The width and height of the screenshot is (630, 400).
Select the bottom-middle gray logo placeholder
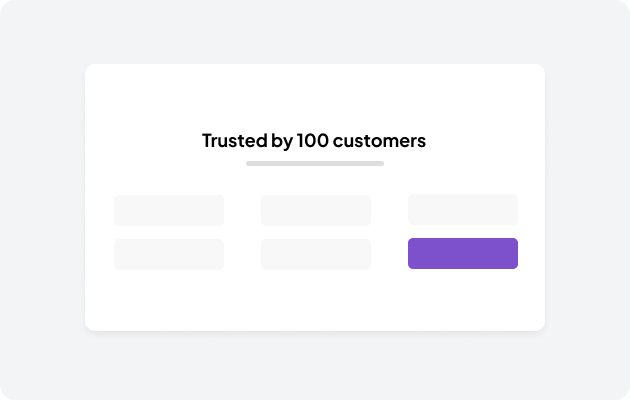coord(315,254)
